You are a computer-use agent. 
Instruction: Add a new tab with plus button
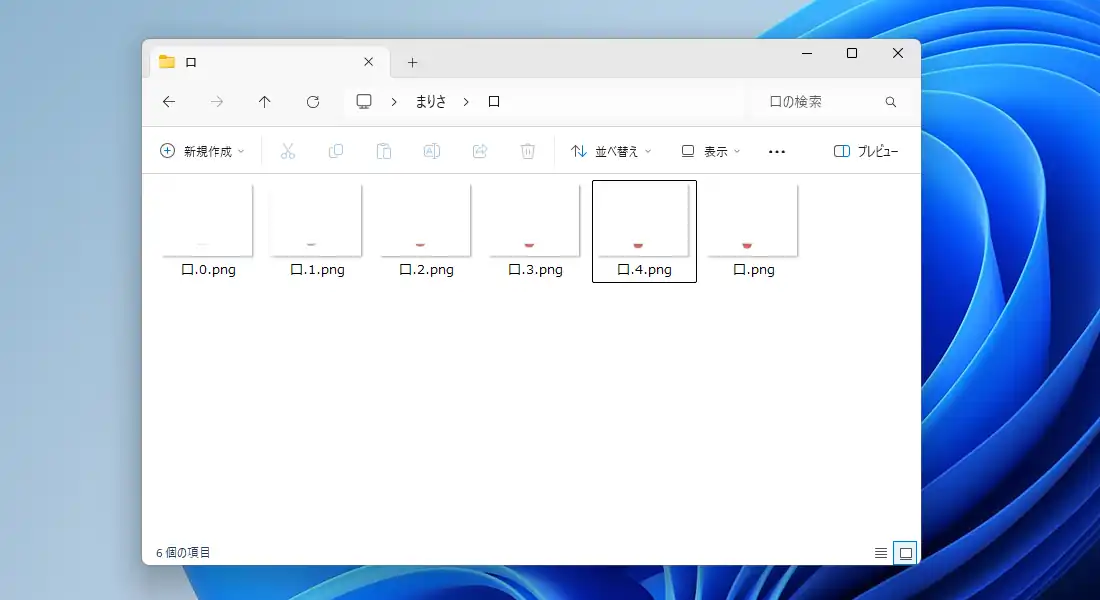(x=412, y=62)
